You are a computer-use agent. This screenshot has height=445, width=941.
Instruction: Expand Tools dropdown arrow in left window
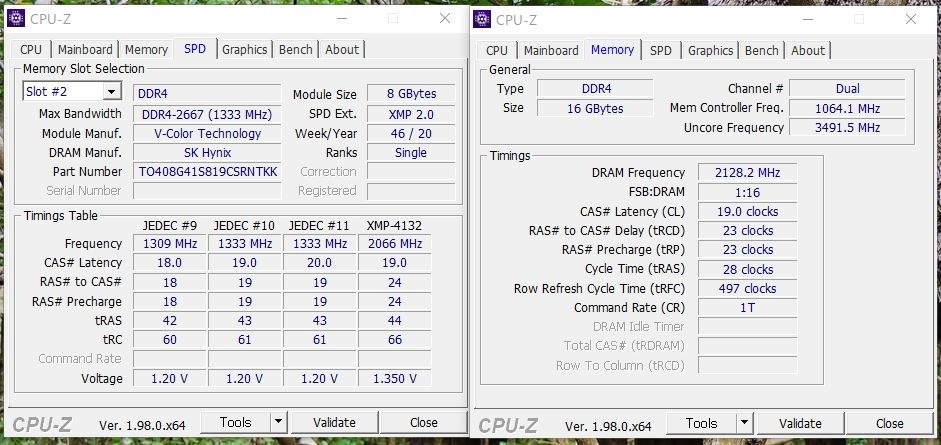pyautogui.click(x=278, y=422)
